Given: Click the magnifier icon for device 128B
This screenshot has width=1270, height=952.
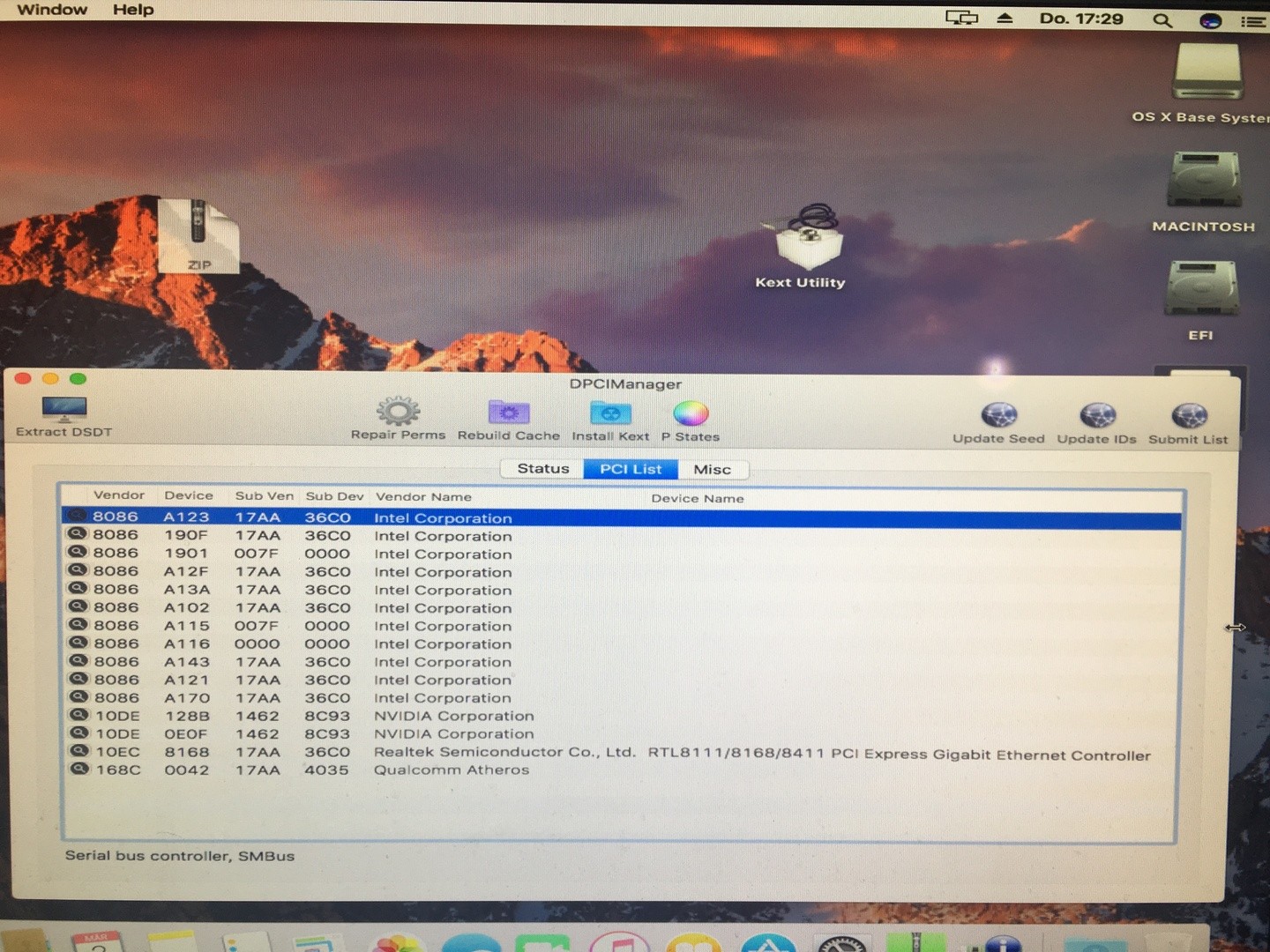Looking at the screenshot, I should 79,714.
